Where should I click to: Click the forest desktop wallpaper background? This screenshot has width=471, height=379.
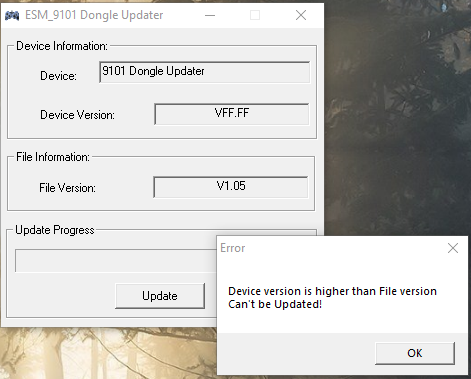pos(397,117)
